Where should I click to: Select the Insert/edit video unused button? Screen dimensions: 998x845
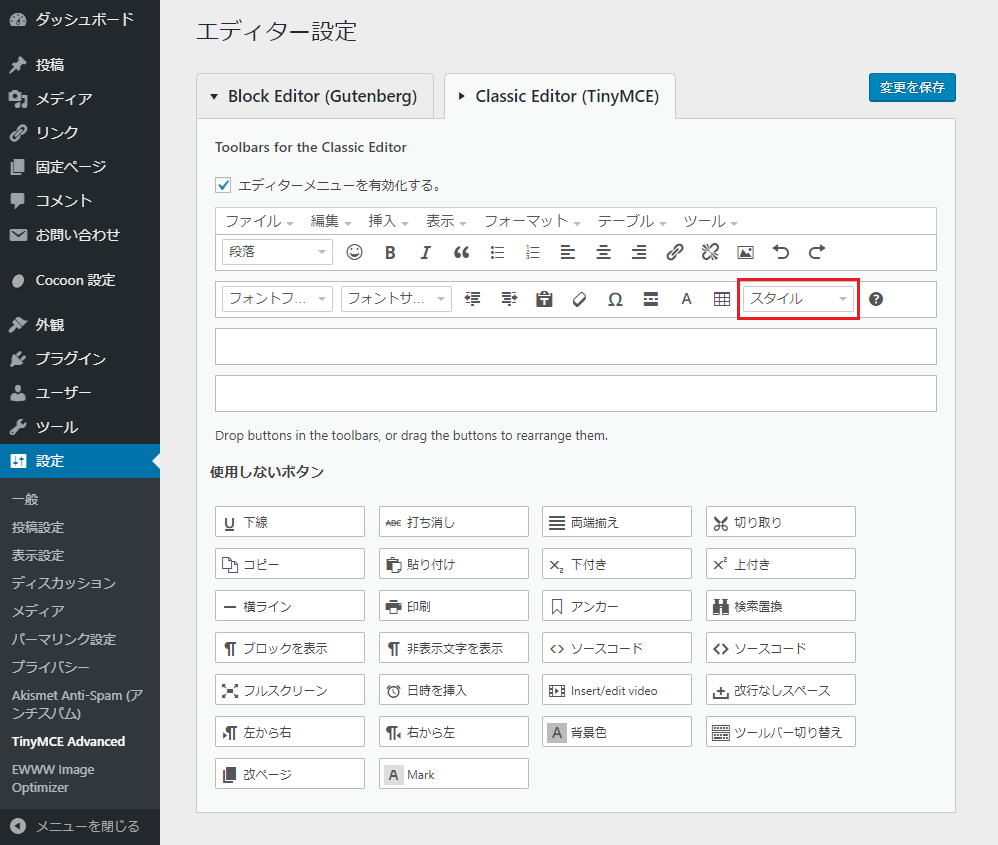pos(617,690)
